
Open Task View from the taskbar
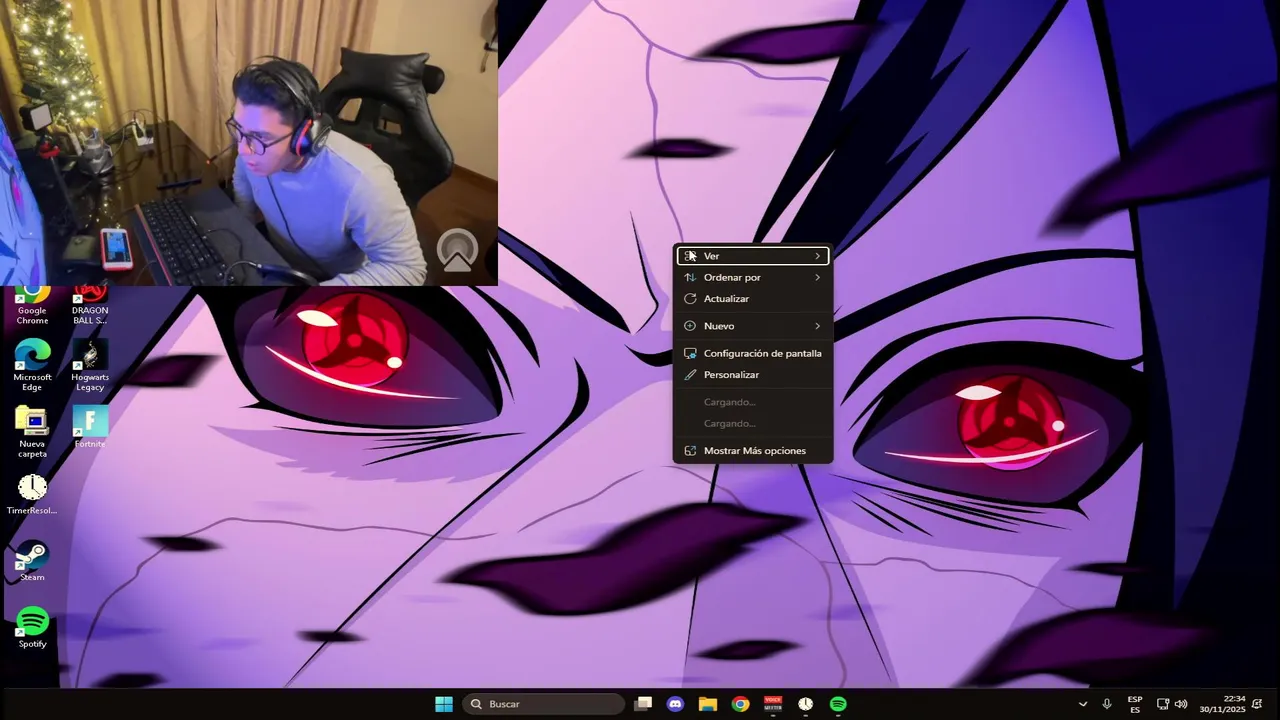[643, 704]
